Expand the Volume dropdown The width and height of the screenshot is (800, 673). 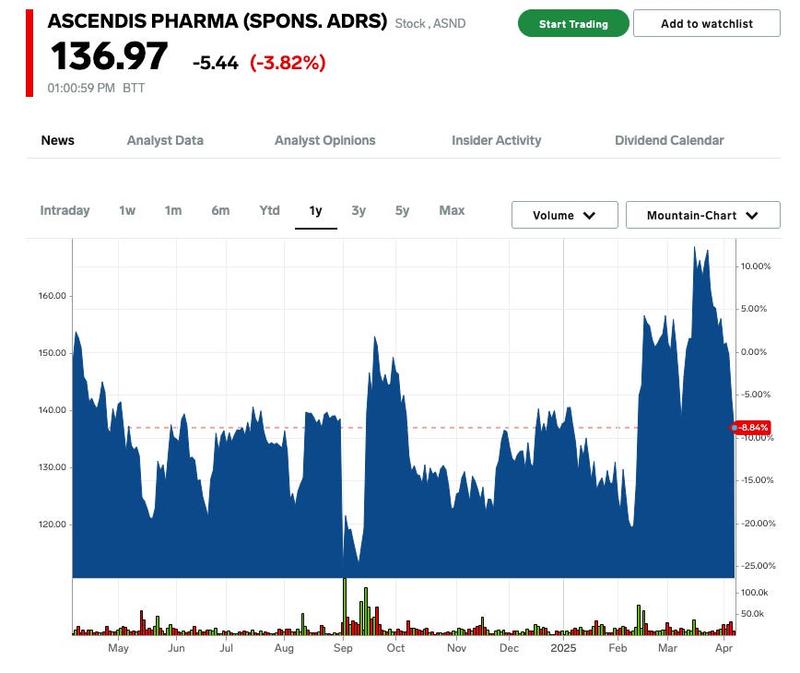(x=564, y=215)
